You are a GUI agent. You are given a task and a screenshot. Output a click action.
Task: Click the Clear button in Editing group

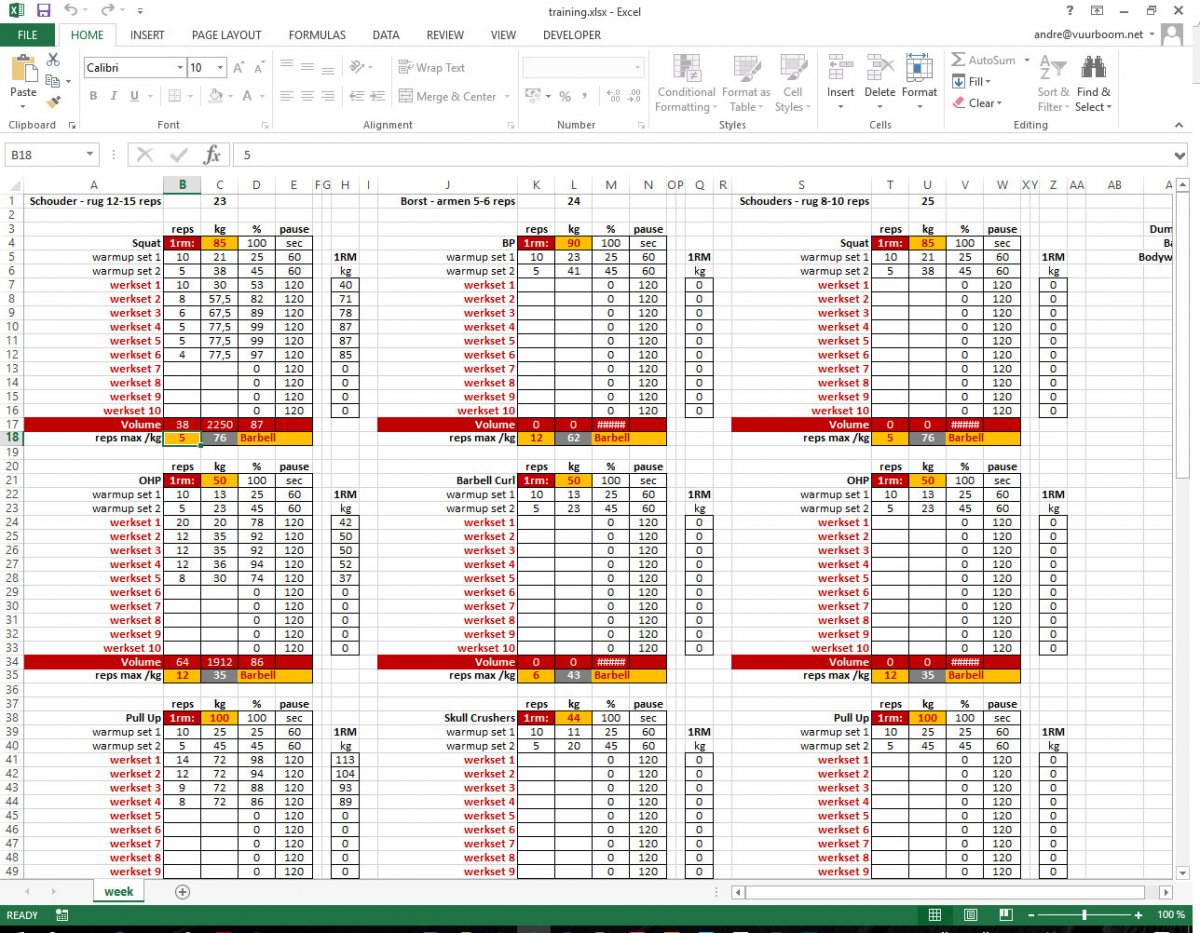click(x=976, y=103)
